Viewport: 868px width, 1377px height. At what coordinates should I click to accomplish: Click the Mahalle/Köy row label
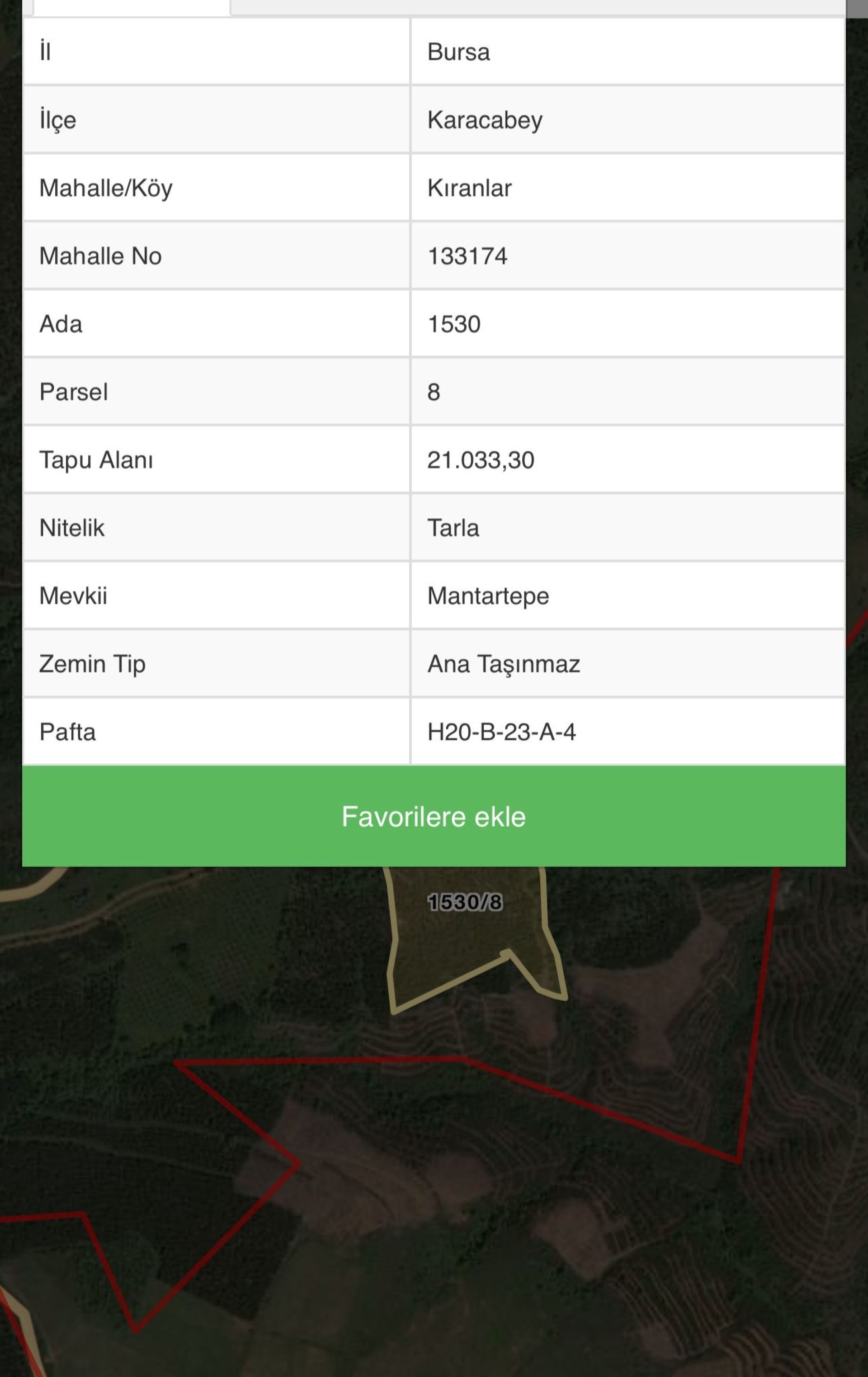(106, 188)
